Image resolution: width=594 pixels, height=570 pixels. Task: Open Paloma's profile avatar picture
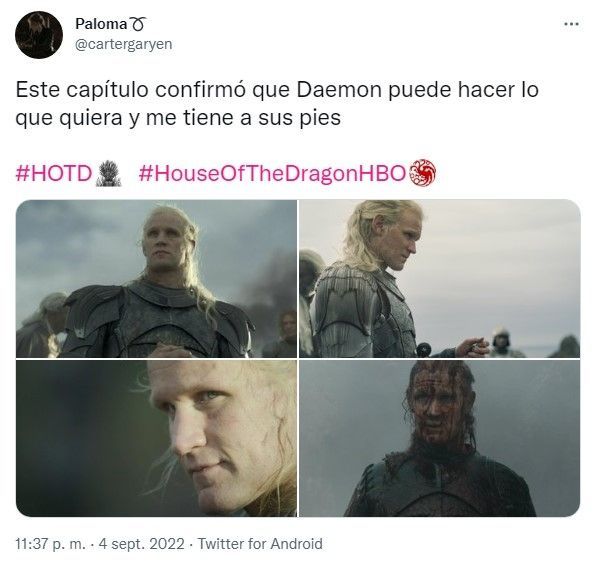tap(39, 34)
